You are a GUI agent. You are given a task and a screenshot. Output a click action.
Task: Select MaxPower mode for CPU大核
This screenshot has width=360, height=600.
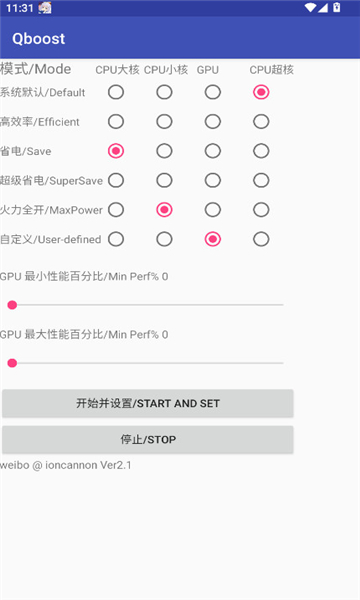(116, 210)
